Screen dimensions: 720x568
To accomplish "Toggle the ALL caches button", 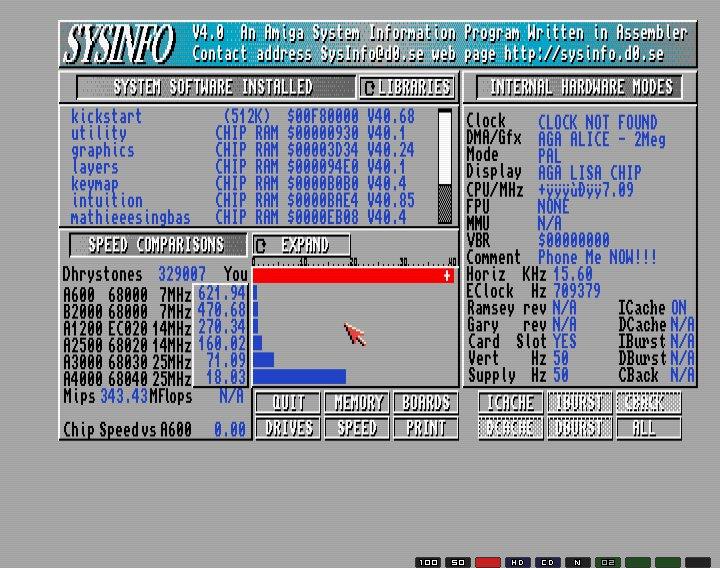I will click(648, 428).
